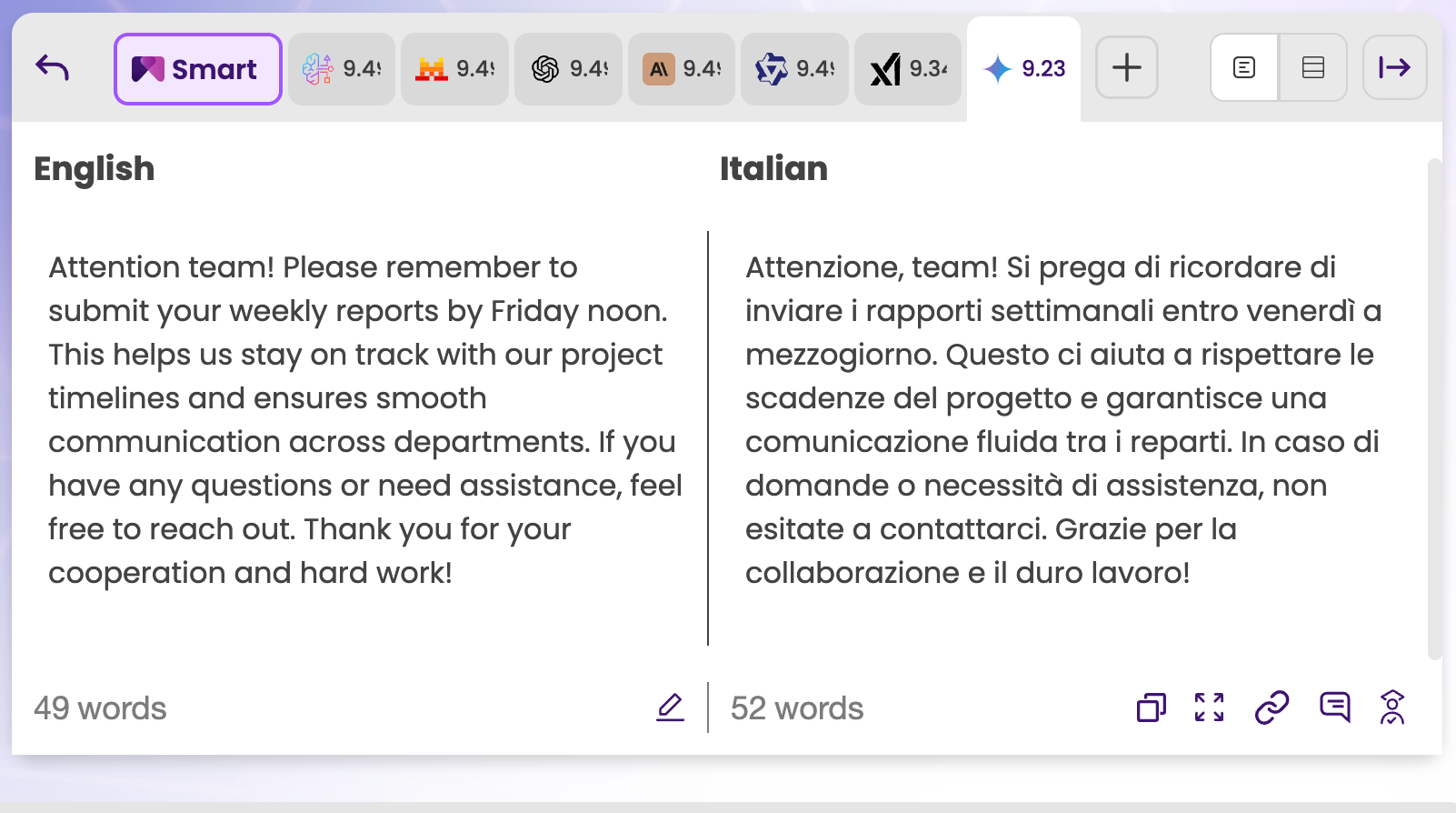Screen dimensions: 1456x813
Task: Edit the English source text
Action: click(x=670, y=708)
